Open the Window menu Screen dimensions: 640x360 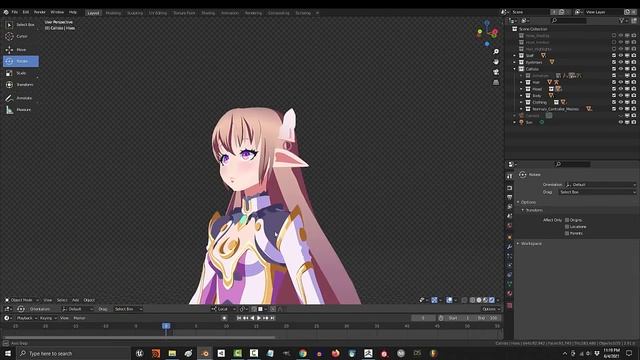click(x=57, y=12)
